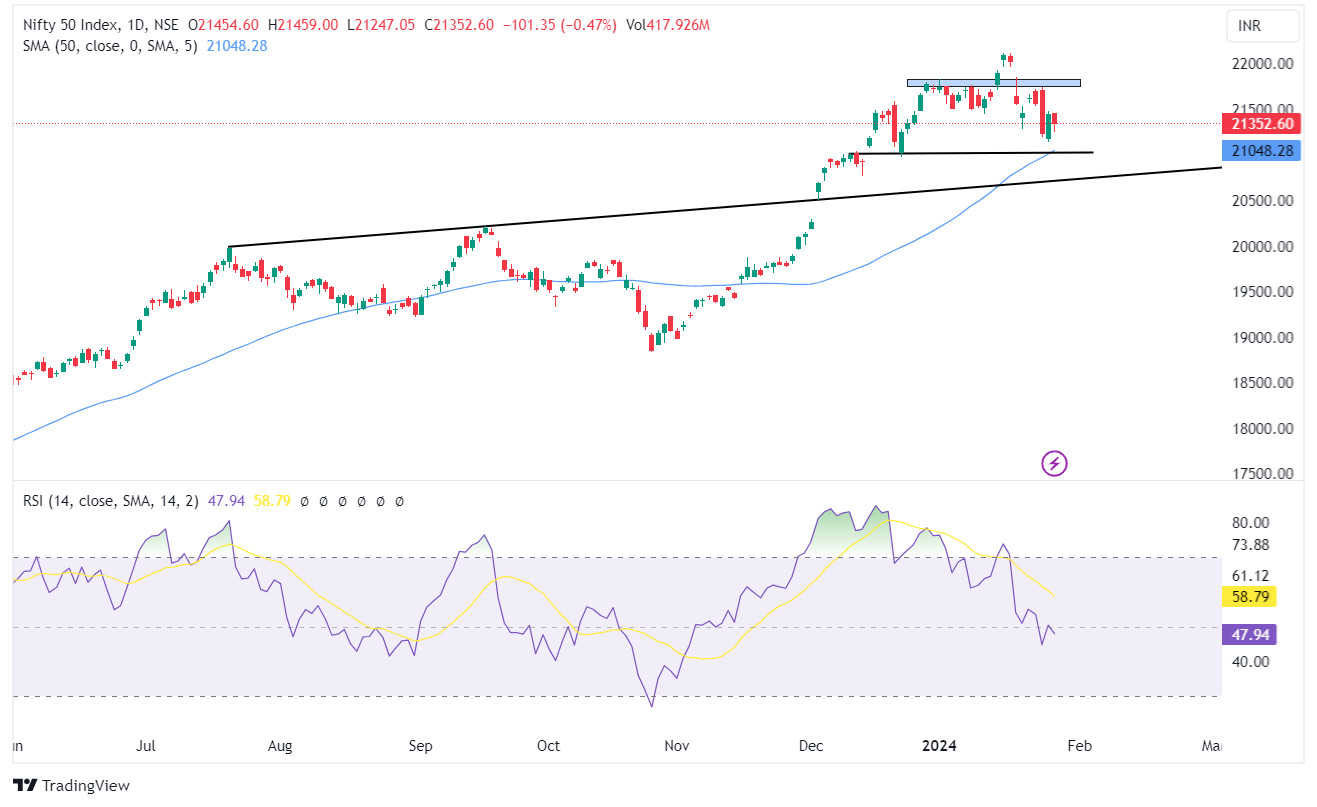Click the C21352.60 close value
1317x807 pixels.
[459, 25]
